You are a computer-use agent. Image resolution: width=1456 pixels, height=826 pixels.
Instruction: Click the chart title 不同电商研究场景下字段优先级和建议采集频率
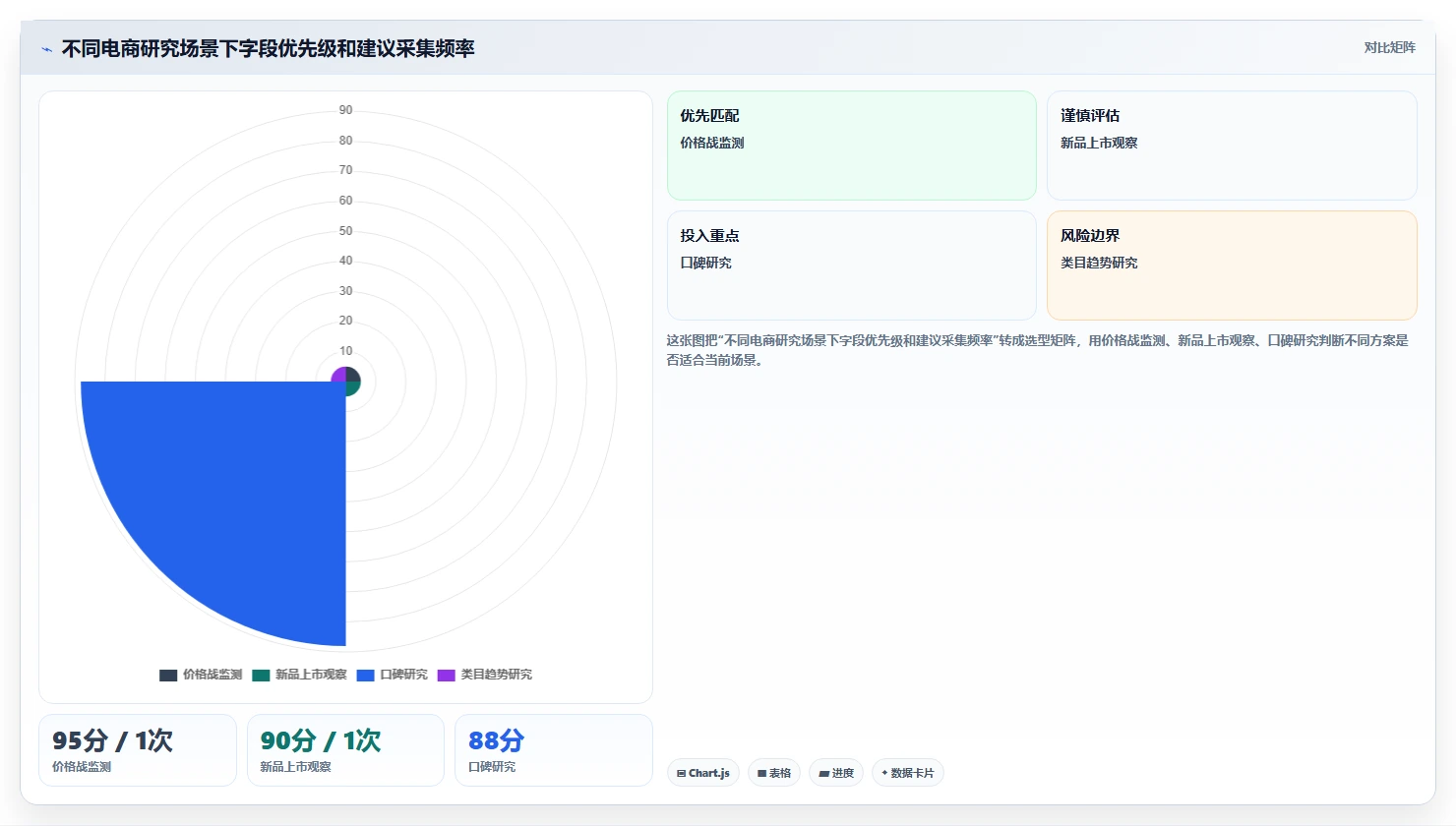click(268, 48)
